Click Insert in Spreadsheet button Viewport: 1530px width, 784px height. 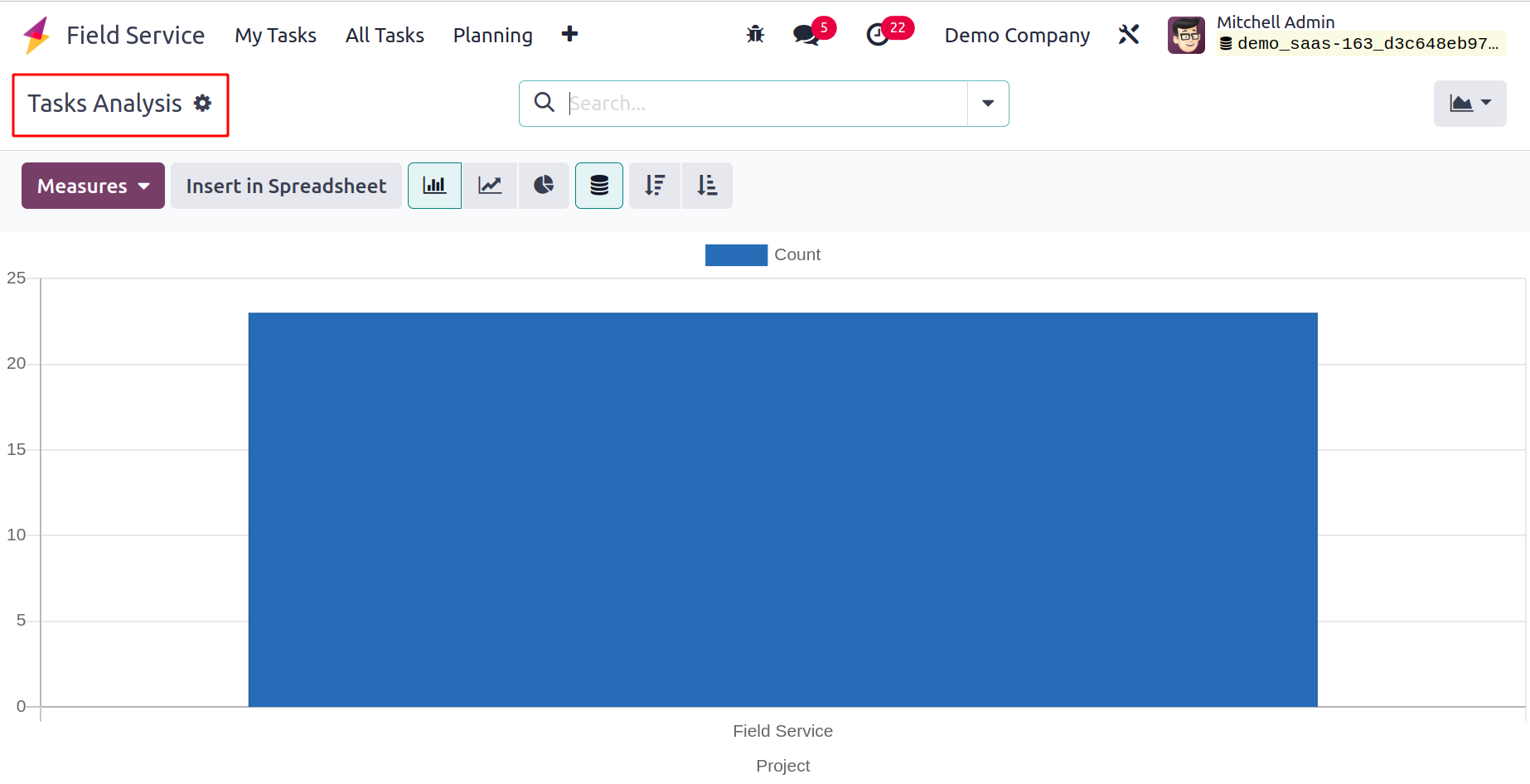click(x=286, y=186)
